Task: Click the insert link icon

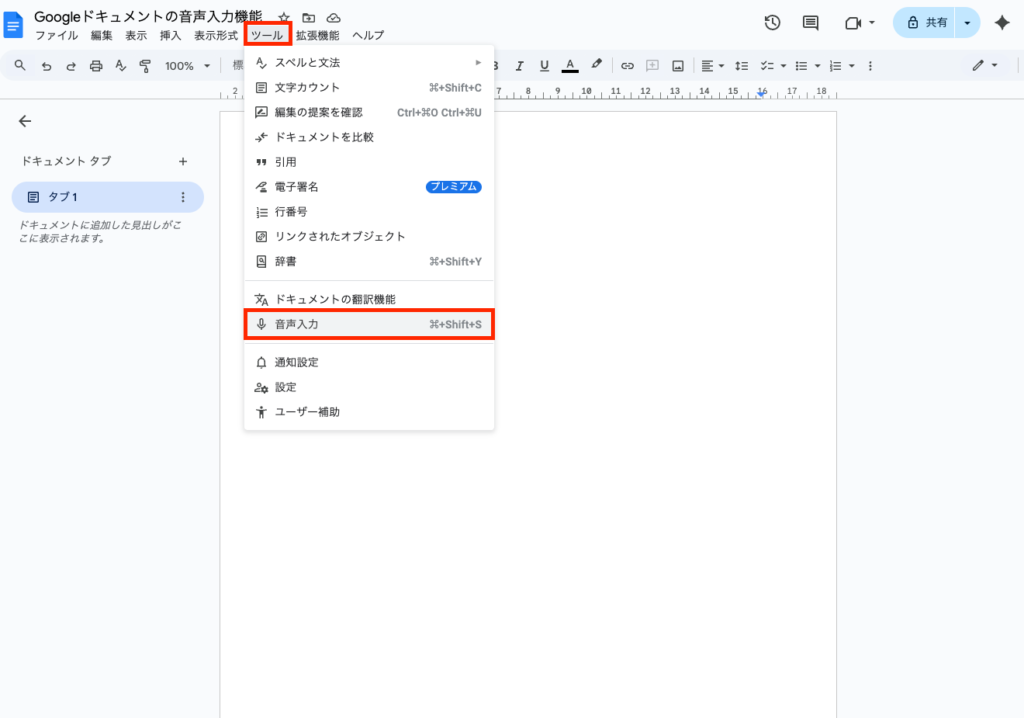Action: point(627,66)
